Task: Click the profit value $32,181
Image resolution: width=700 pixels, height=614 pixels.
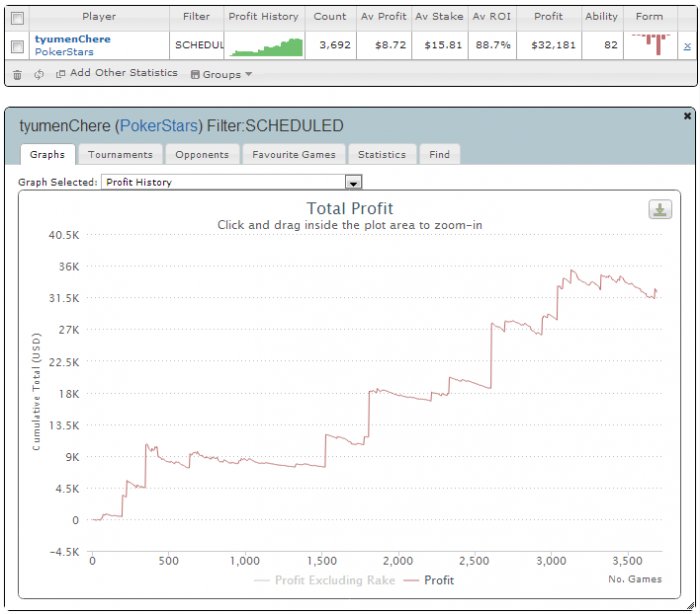Action: click(x=554, y=45)
